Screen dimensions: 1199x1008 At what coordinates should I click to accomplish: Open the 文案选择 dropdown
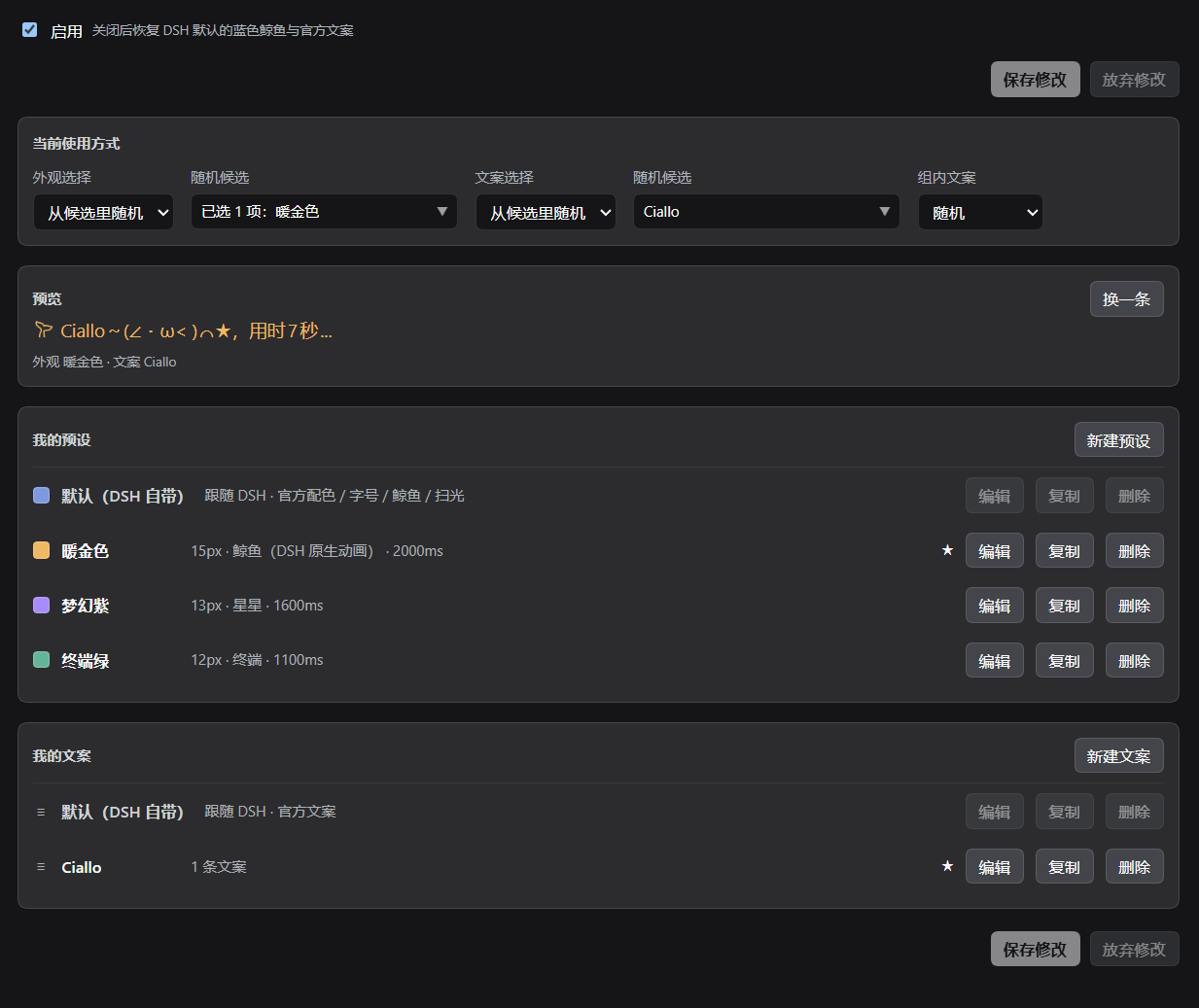[x=546, y=212]
